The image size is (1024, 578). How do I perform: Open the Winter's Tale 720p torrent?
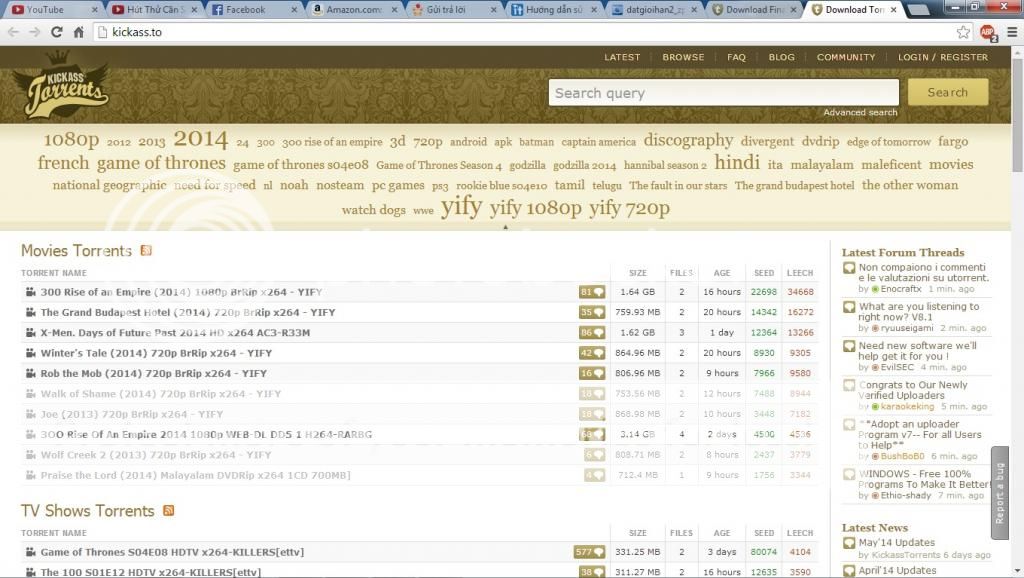point(156,353)
